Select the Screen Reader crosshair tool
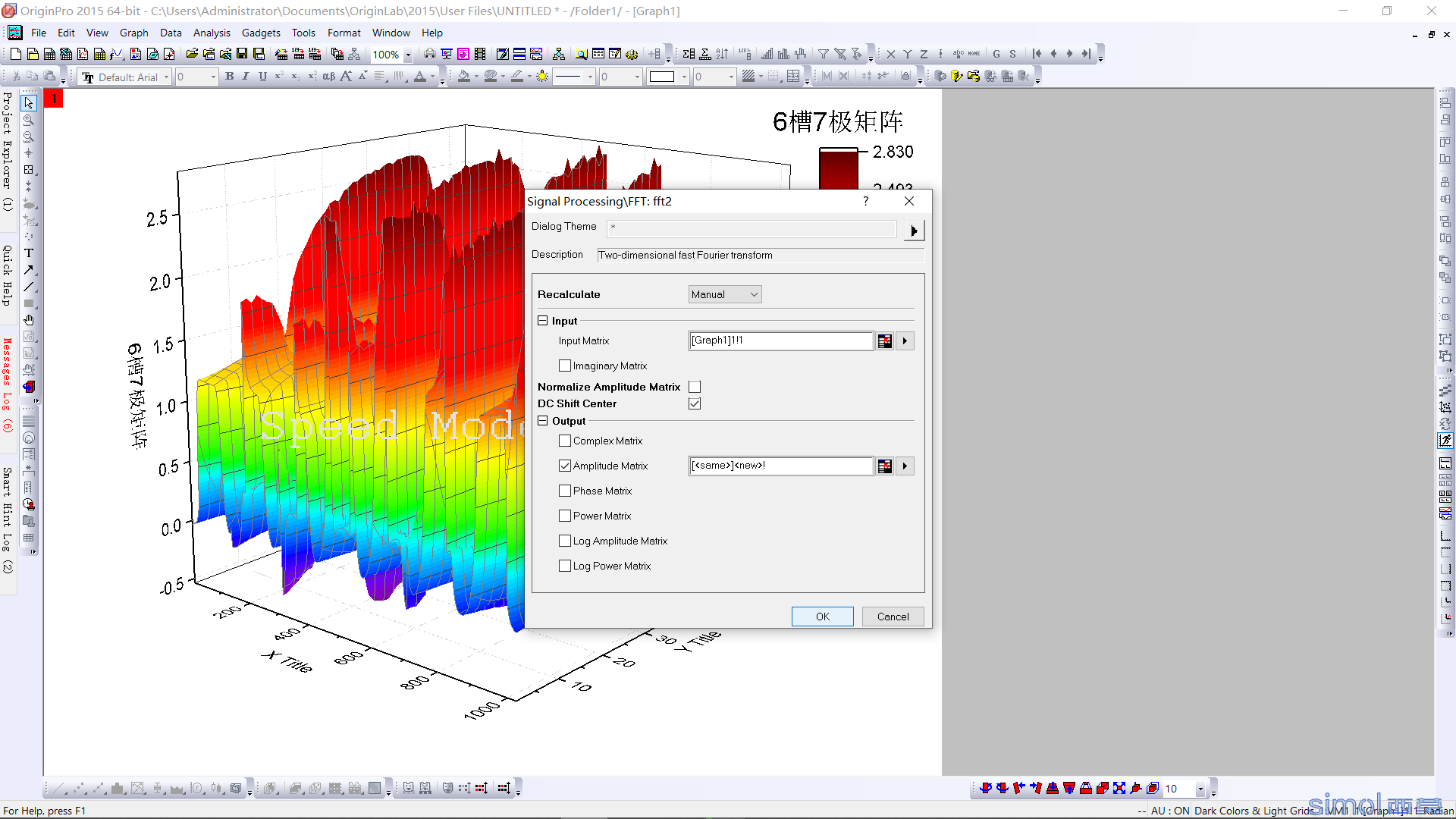Screen dimensions: 1456x819 click(29, 153)
